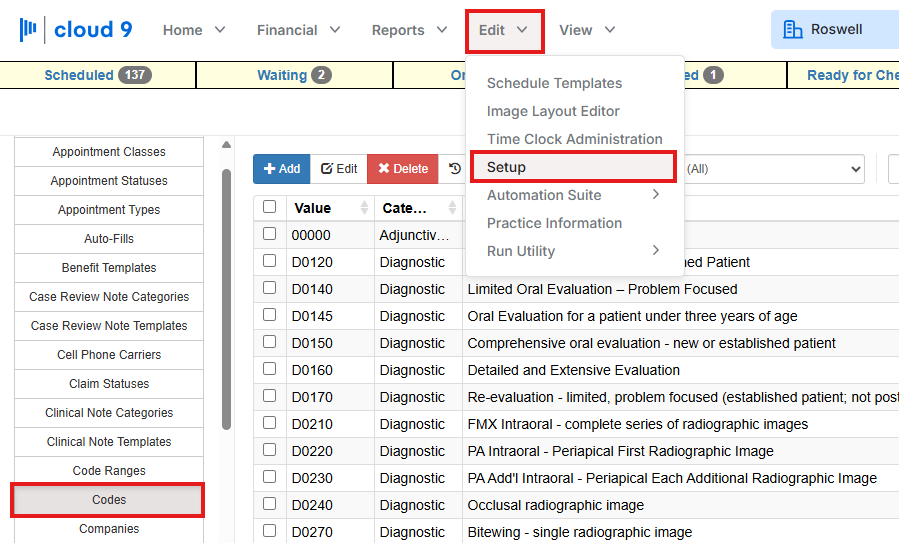Open the Reports dropdown menu
This screenshot has height=543, width=899.
[x=409, y=30]
